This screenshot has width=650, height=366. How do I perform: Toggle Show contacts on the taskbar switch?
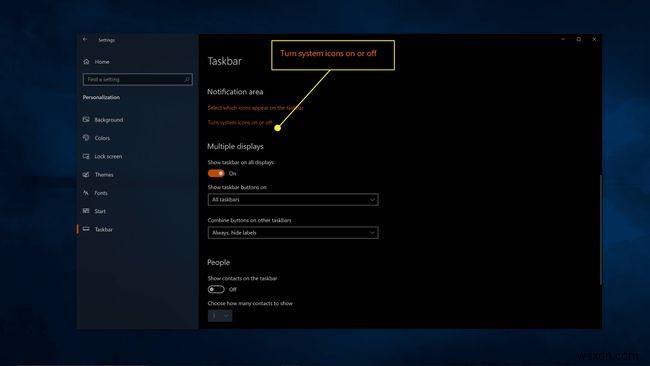coord(216,289)
